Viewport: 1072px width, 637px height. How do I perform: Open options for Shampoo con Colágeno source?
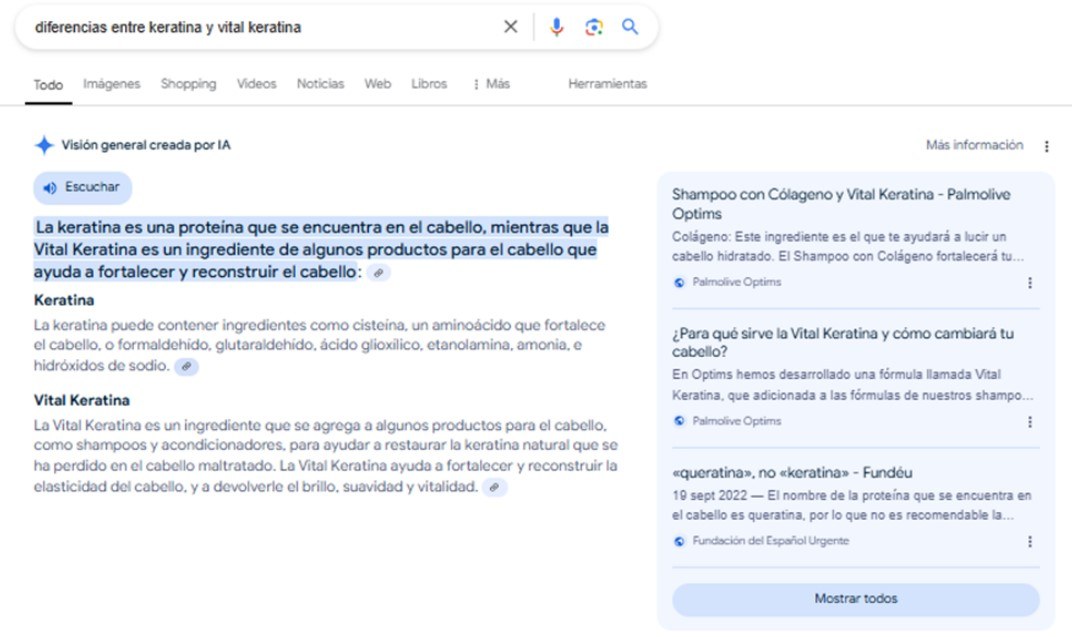pyautogui.click(x=1029, y=283)
